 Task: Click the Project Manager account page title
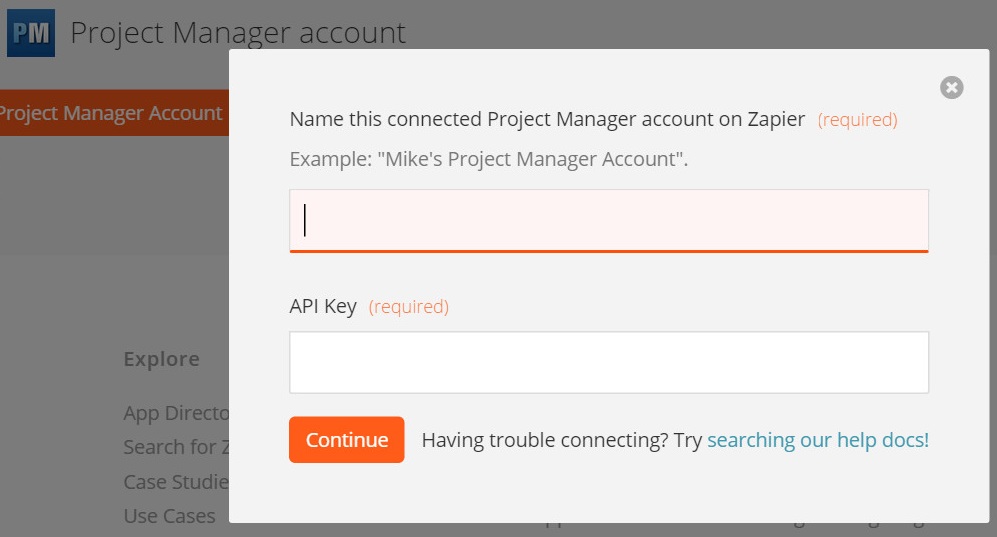pos(238,33)
